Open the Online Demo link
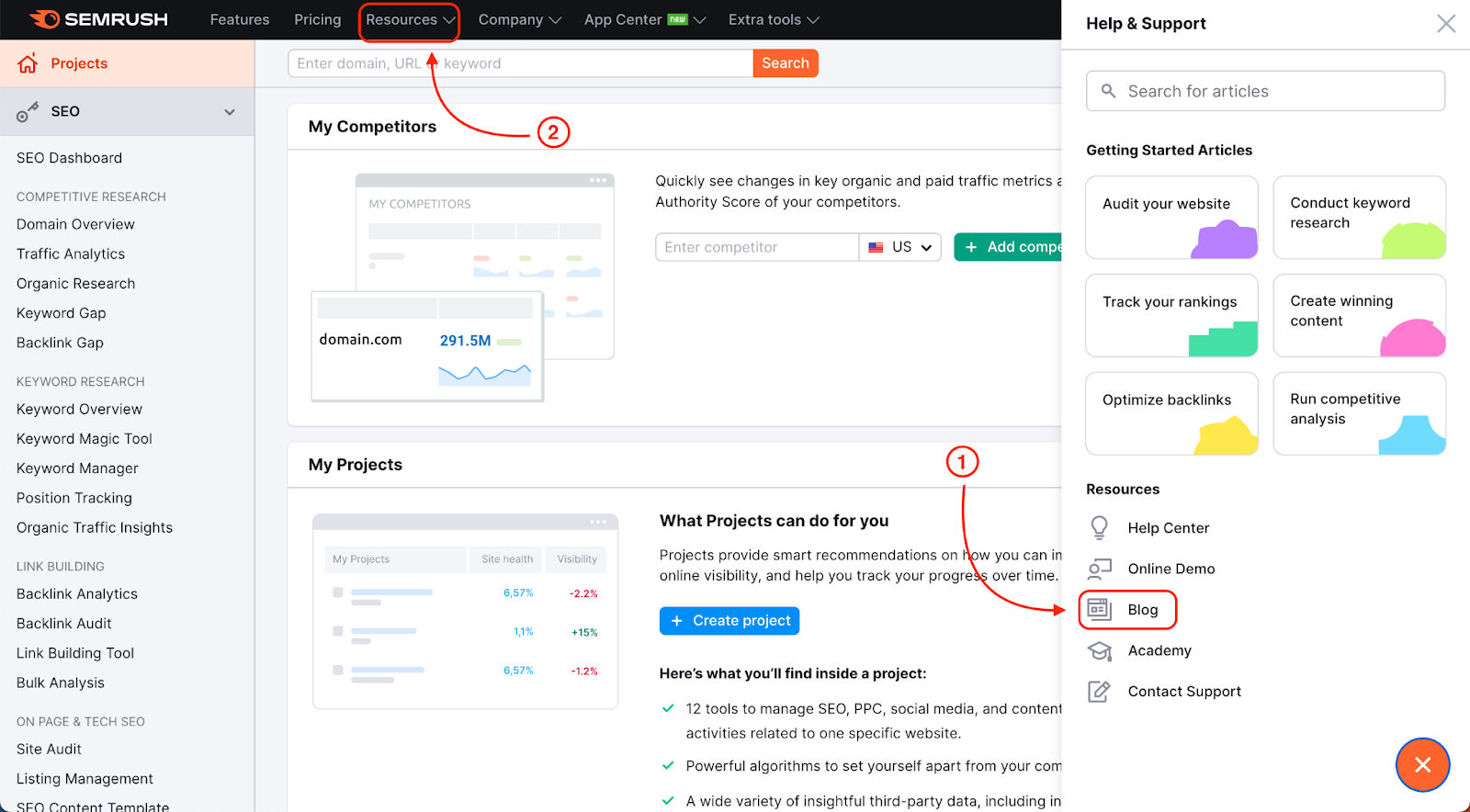The image size is (1470, 812). [x=1171, y=569]
